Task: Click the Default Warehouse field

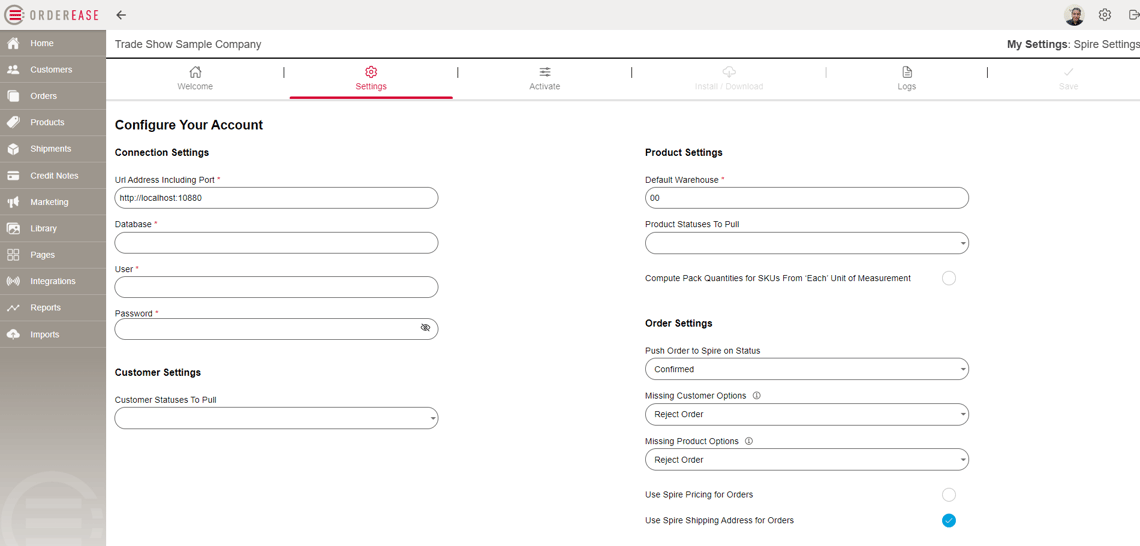Action: pos(807,198)
